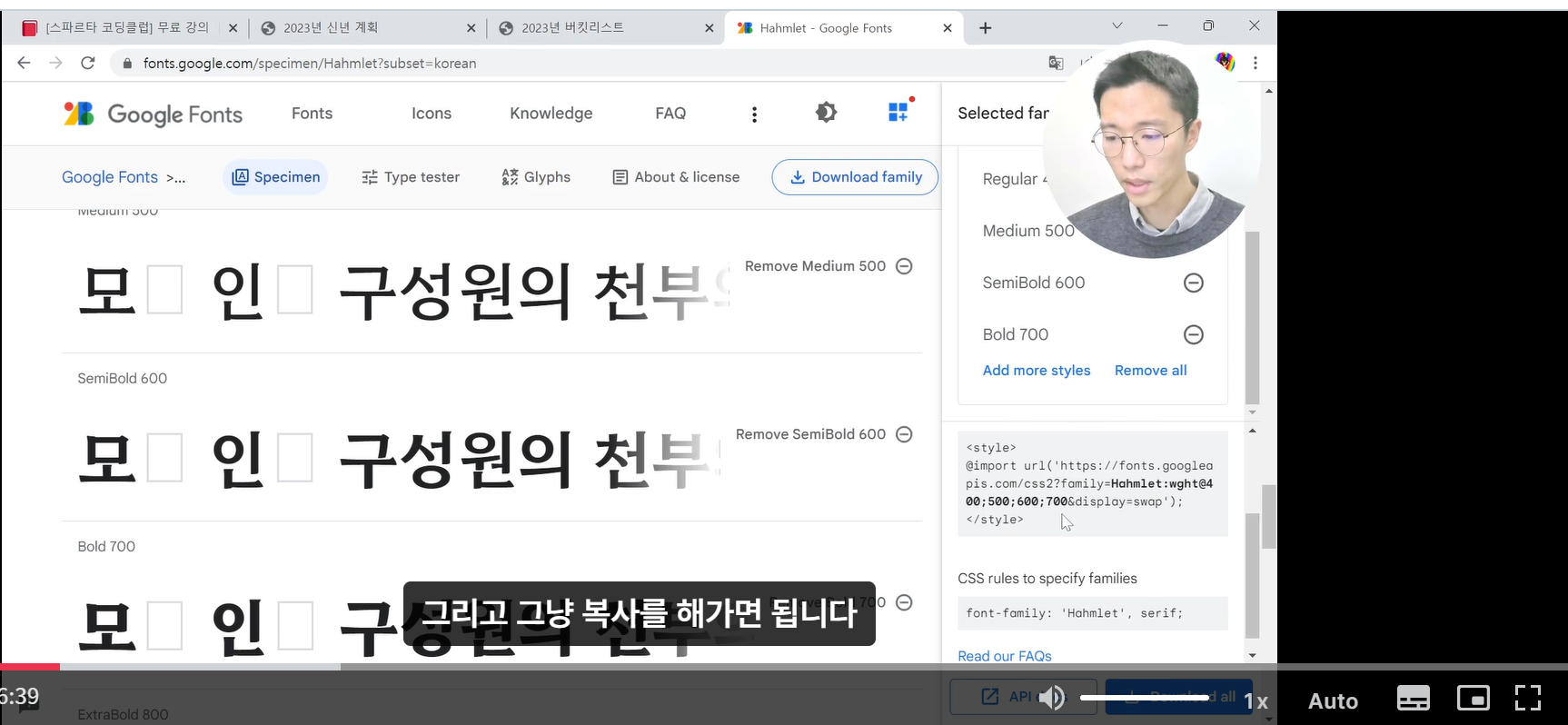Click the CSS rules to specify families label
Screen dimensions: 1568x725
coord(1047,579)
